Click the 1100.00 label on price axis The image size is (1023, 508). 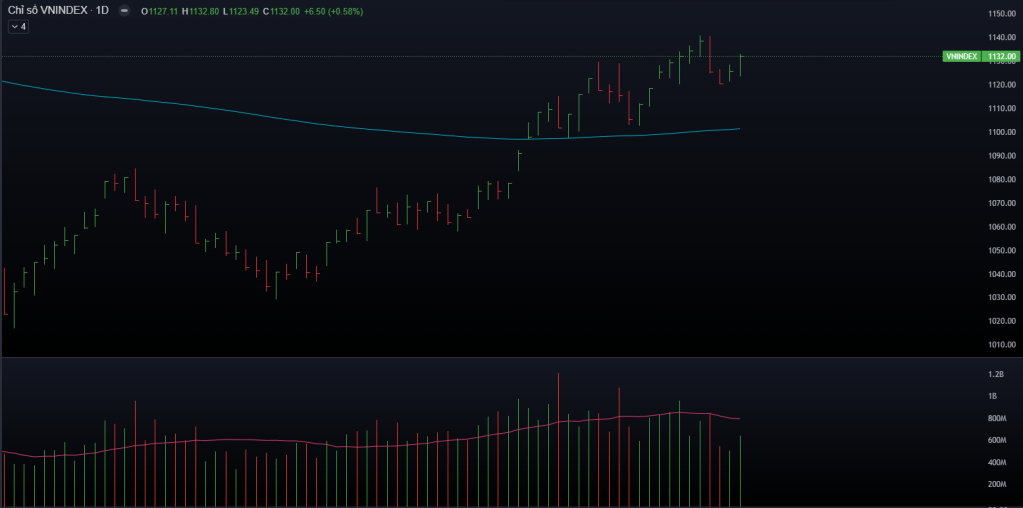pyautogui.click(x=1002, y=132)
